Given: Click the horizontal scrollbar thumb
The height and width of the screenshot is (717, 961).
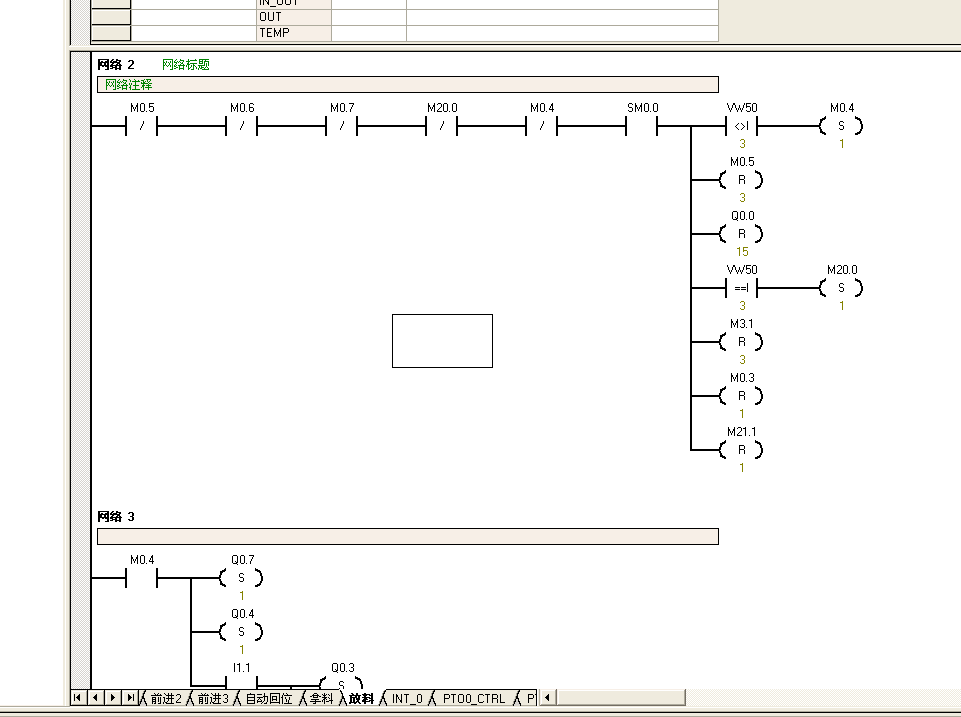Looking at the screenshot, I should (620, 697).
